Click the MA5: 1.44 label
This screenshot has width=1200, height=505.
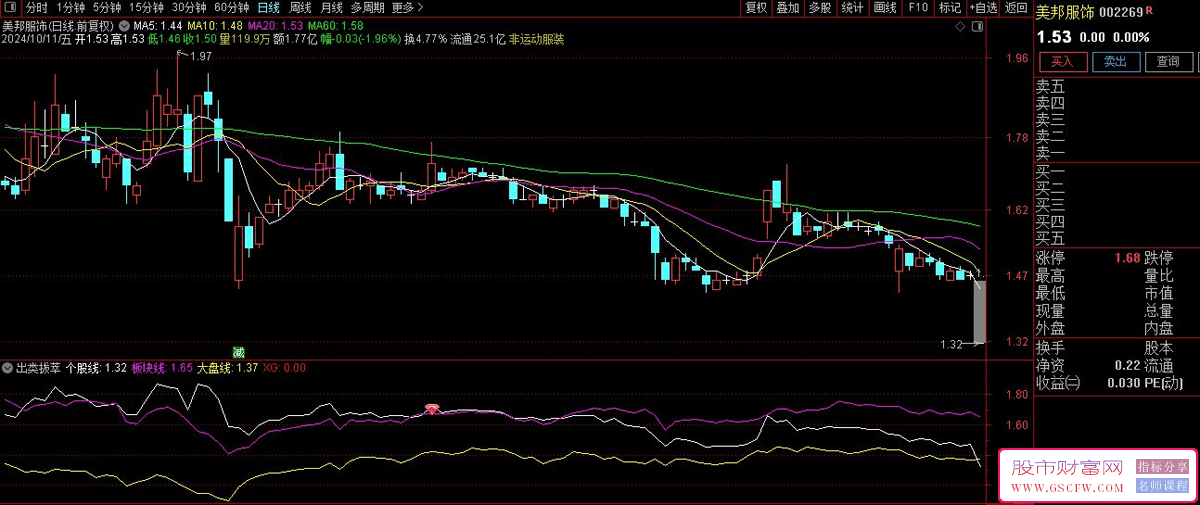(x=158, y=25)
